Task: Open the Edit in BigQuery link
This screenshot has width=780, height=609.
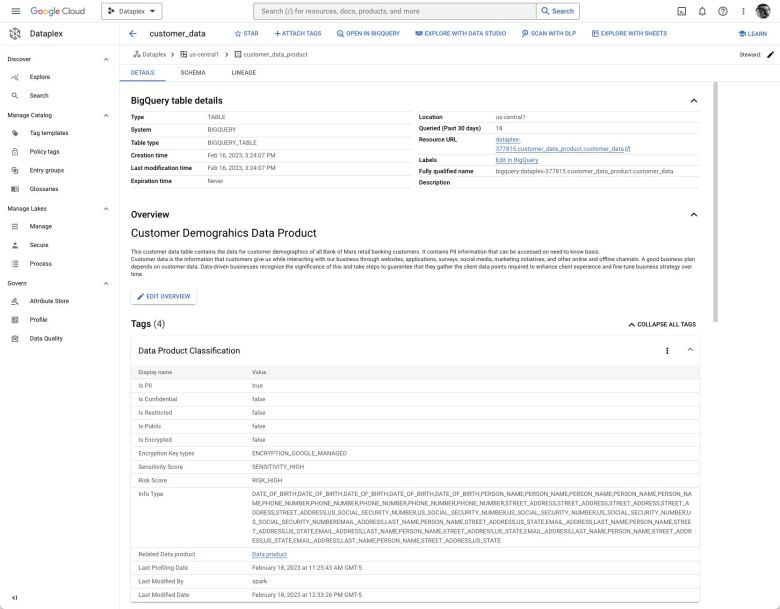Action: (x=517, y=160)
